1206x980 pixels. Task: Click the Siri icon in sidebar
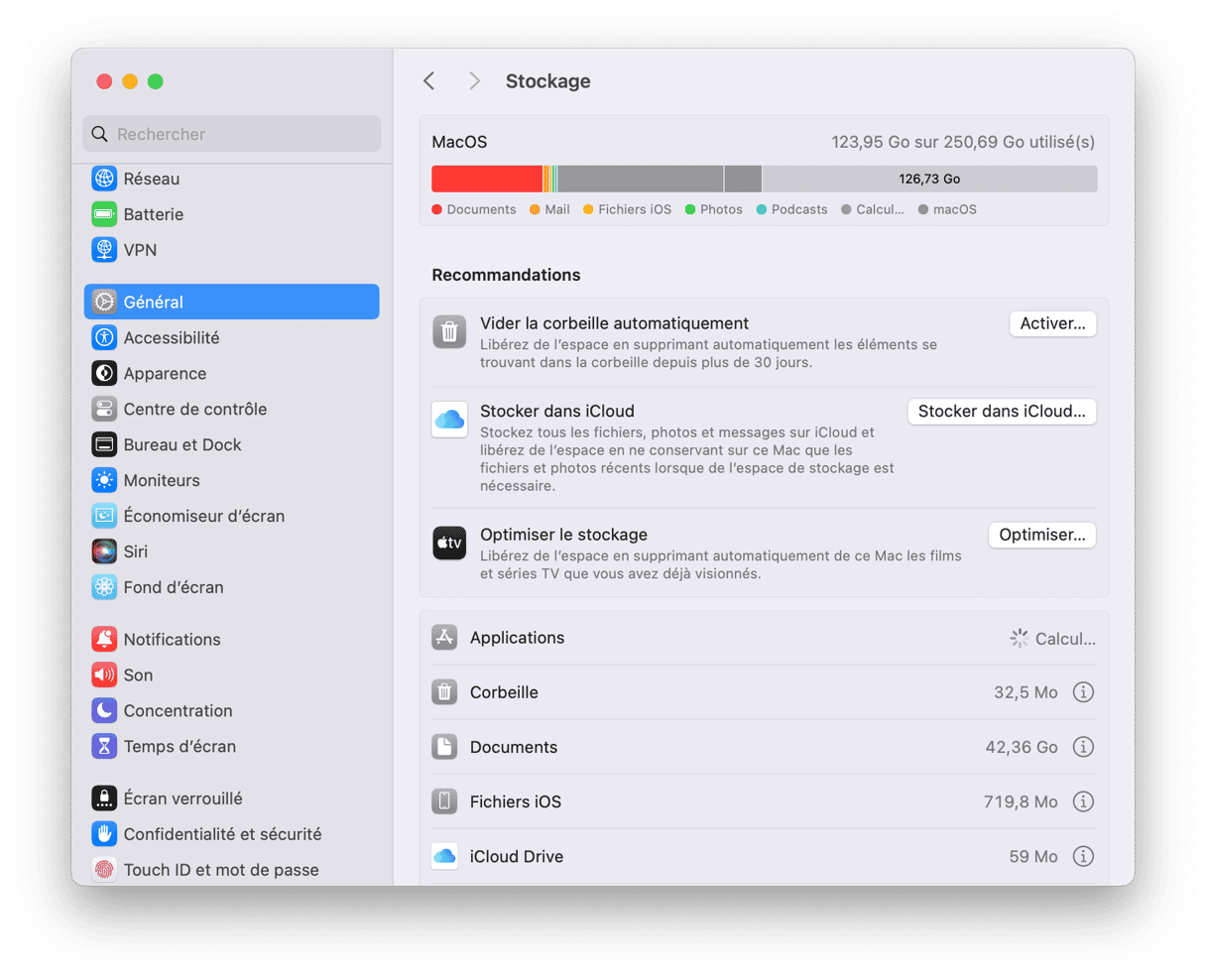(104, 551)
